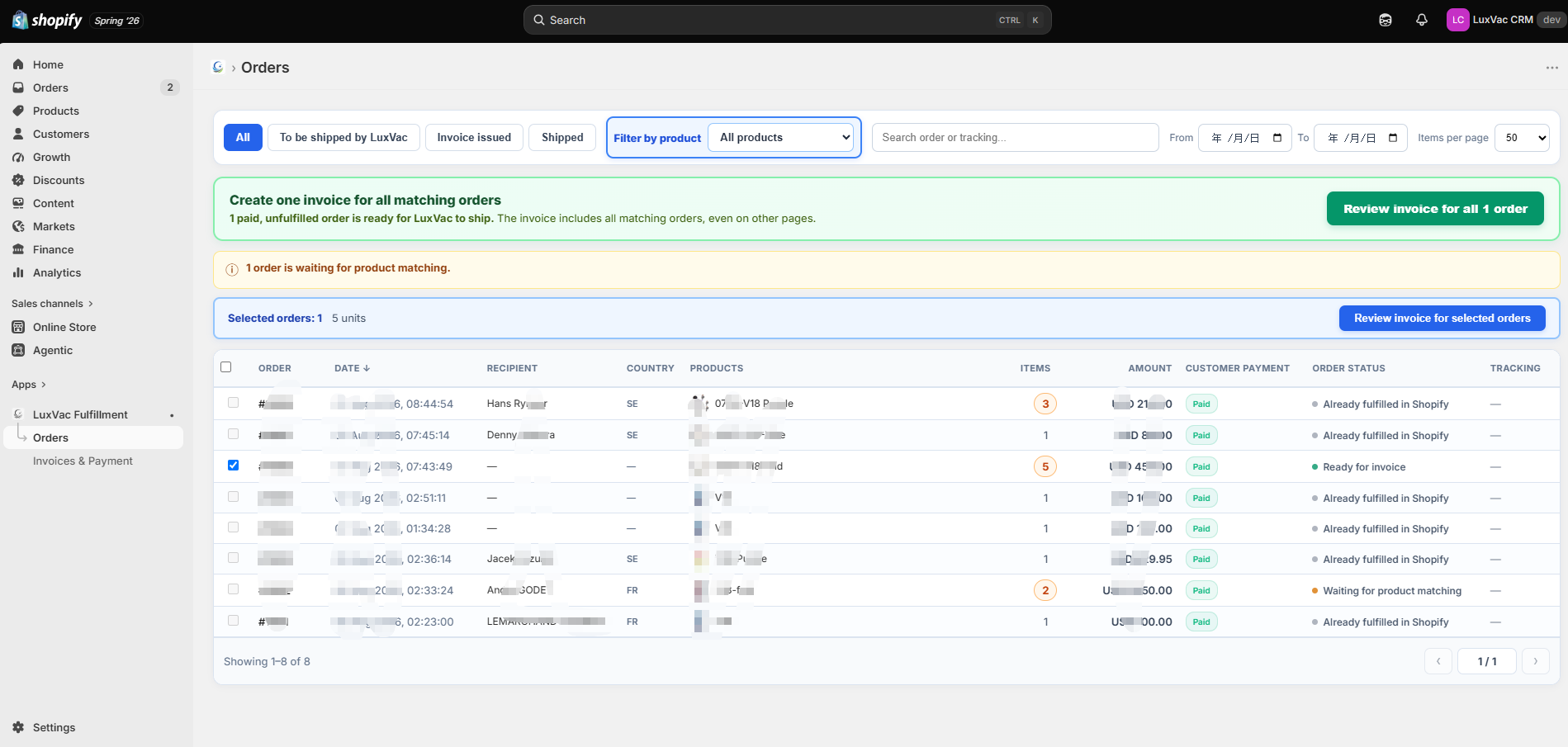Open the All products filter dropdown

click(781, 138)
